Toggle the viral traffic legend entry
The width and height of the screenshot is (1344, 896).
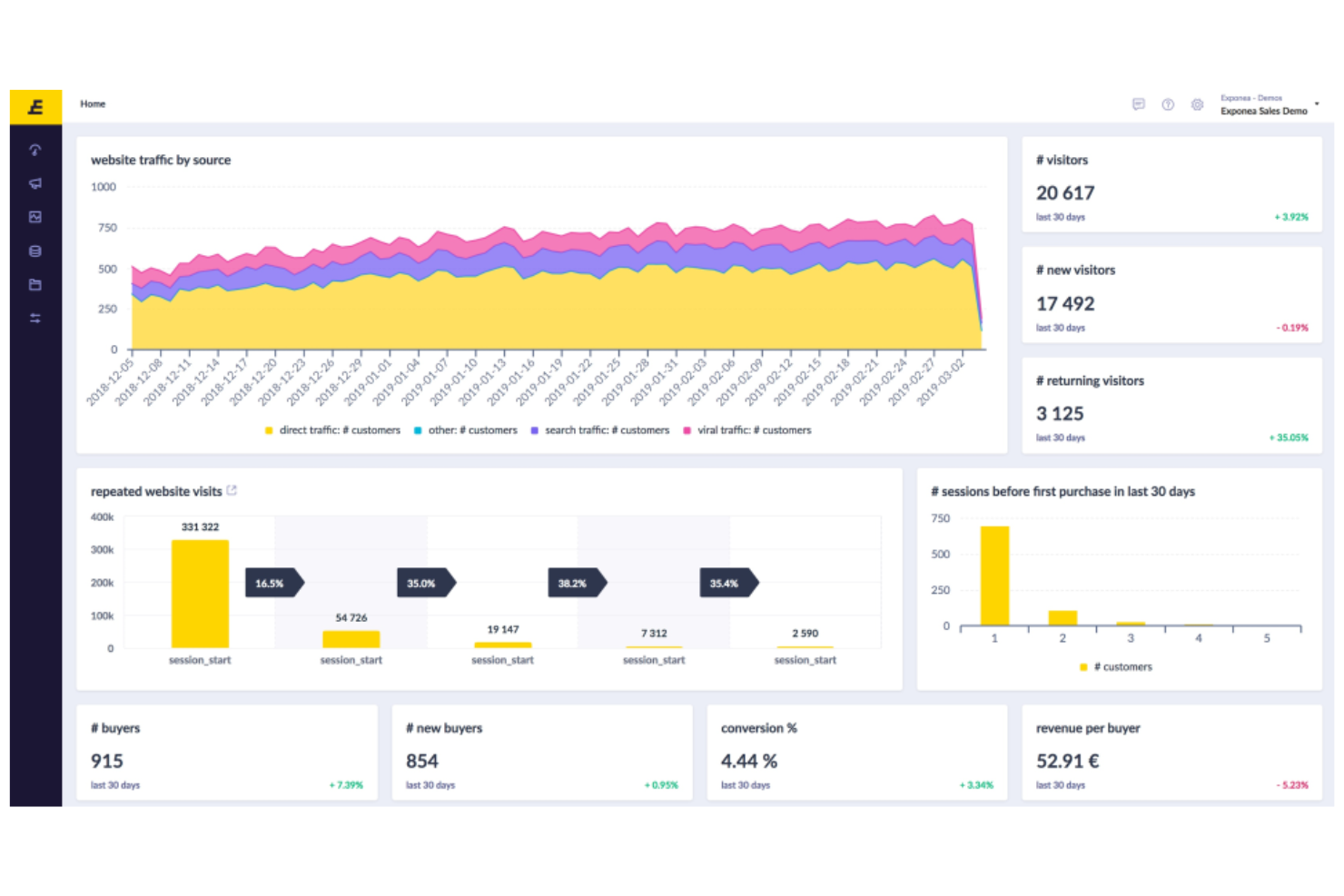(x=751, y=429)
